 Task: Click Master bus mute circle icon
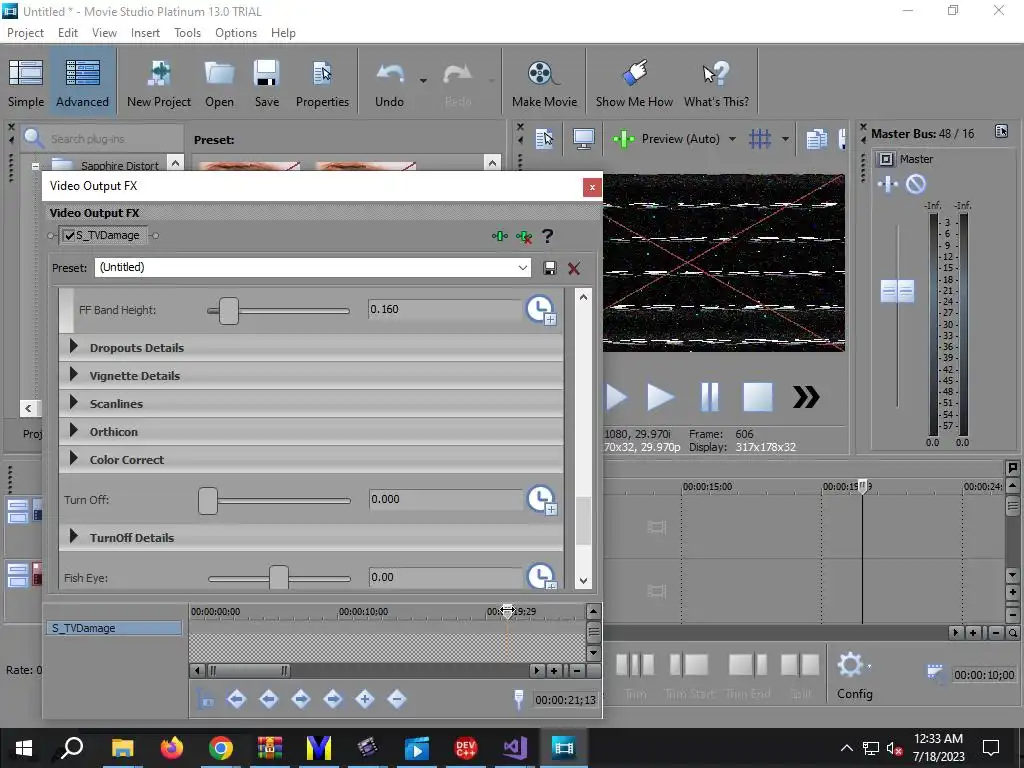[916, 184]
